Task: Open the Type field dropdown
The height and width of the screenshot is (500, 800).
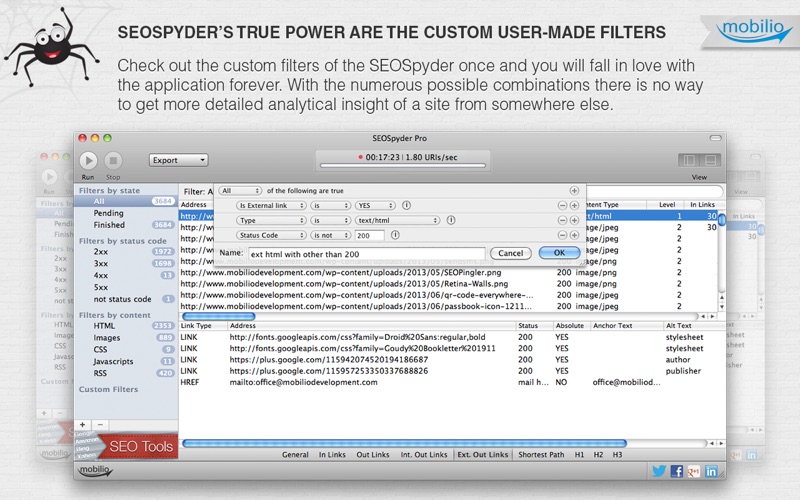Action: 271,220
